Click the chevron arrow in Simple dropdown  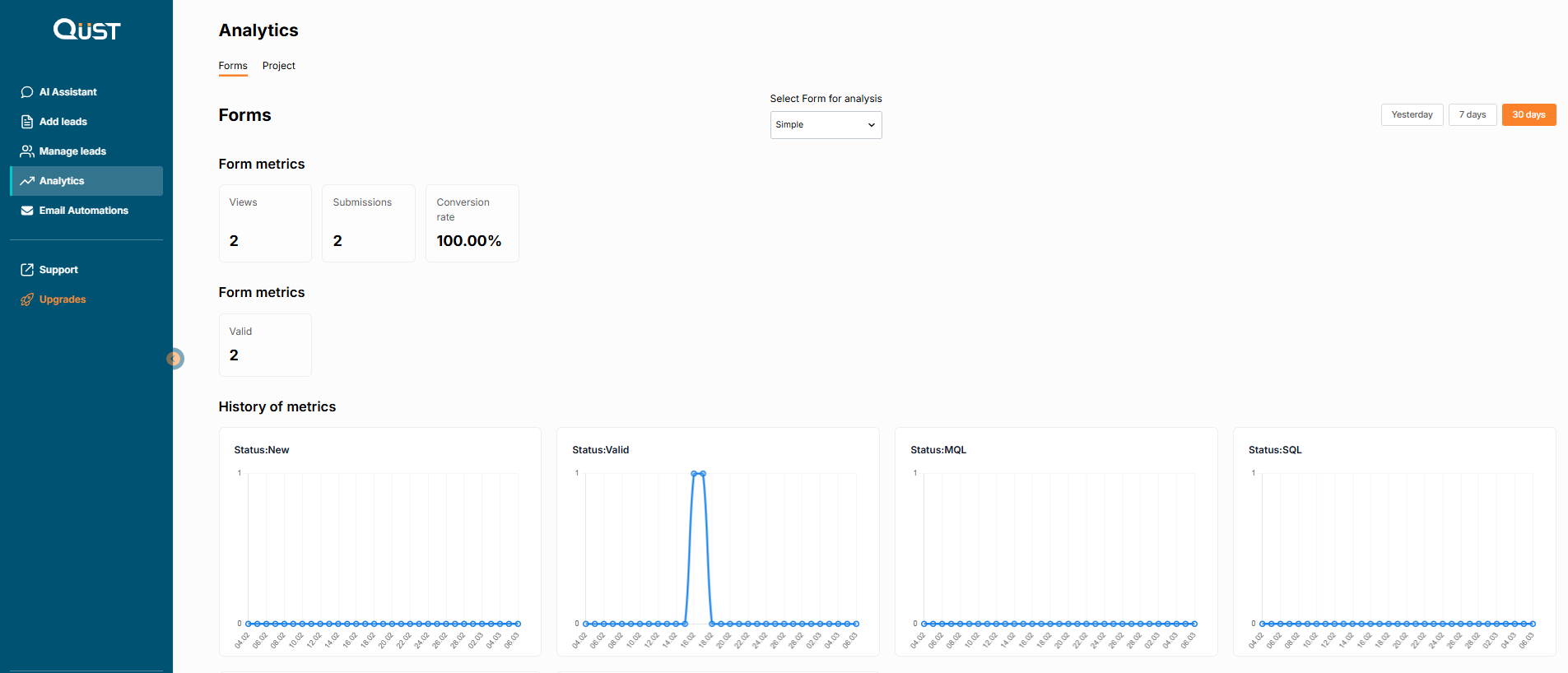click(871, 125)
